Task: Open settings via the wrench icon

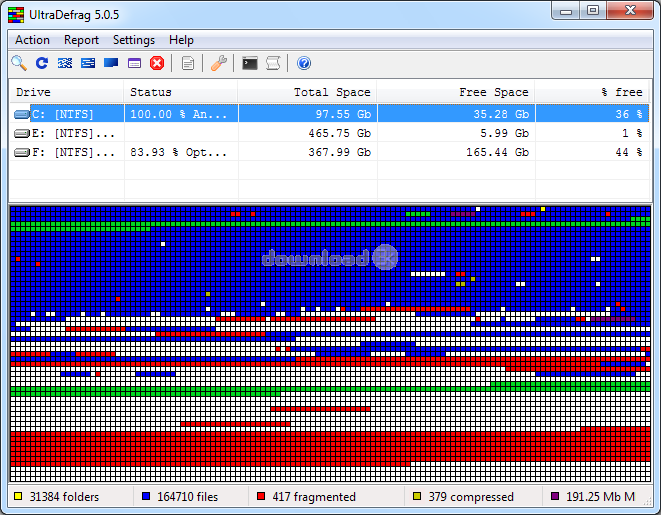Action: [220, 63]
